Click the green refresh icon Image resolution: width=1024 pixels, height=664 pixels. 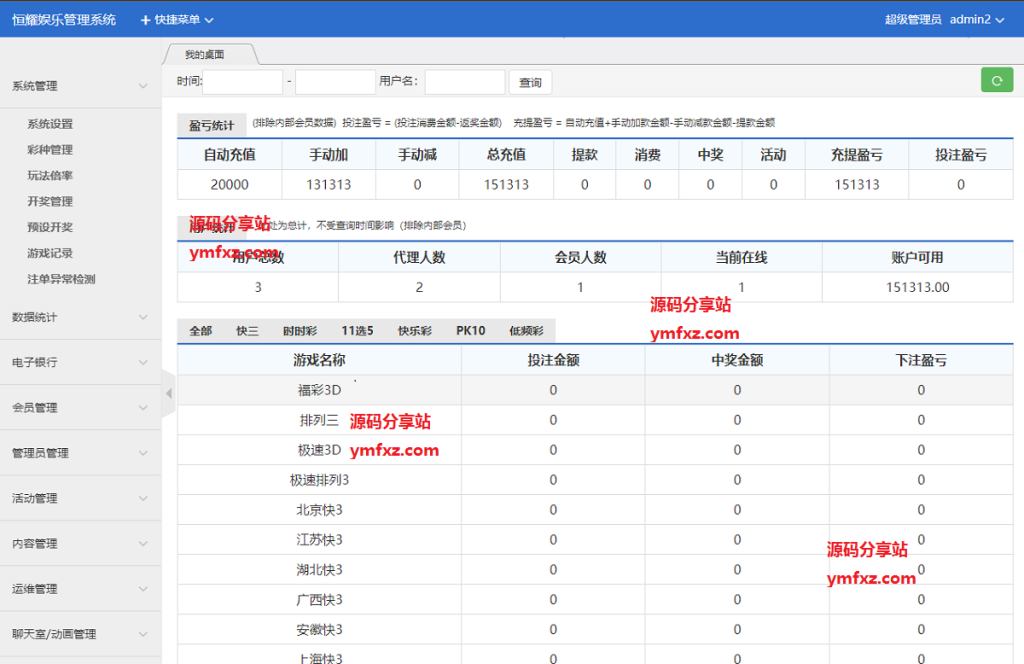[x=996, y=79]
